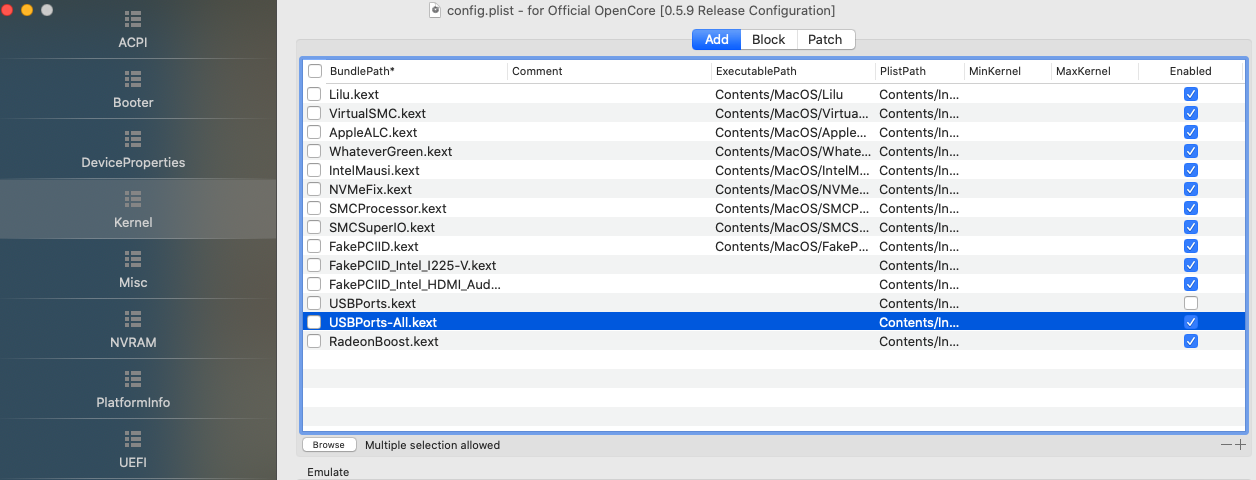Switch to the Patch tab
This screenshot has height=480, width=1256.
point(825,40)
